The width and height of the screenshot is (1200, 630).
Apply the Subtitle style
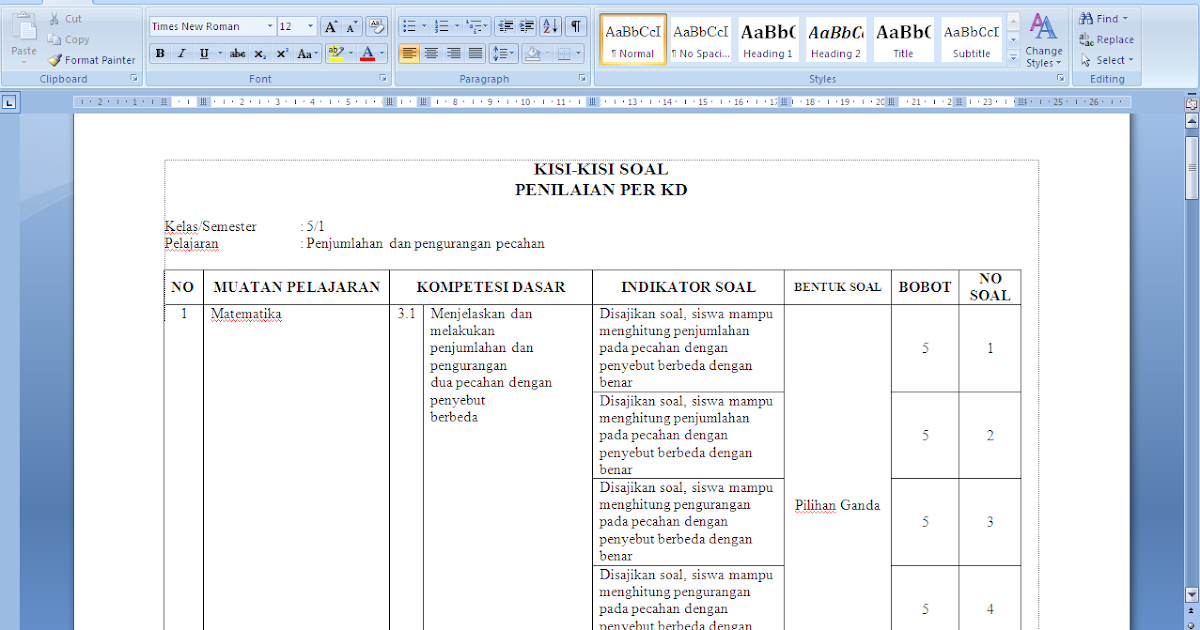point(971,40)
